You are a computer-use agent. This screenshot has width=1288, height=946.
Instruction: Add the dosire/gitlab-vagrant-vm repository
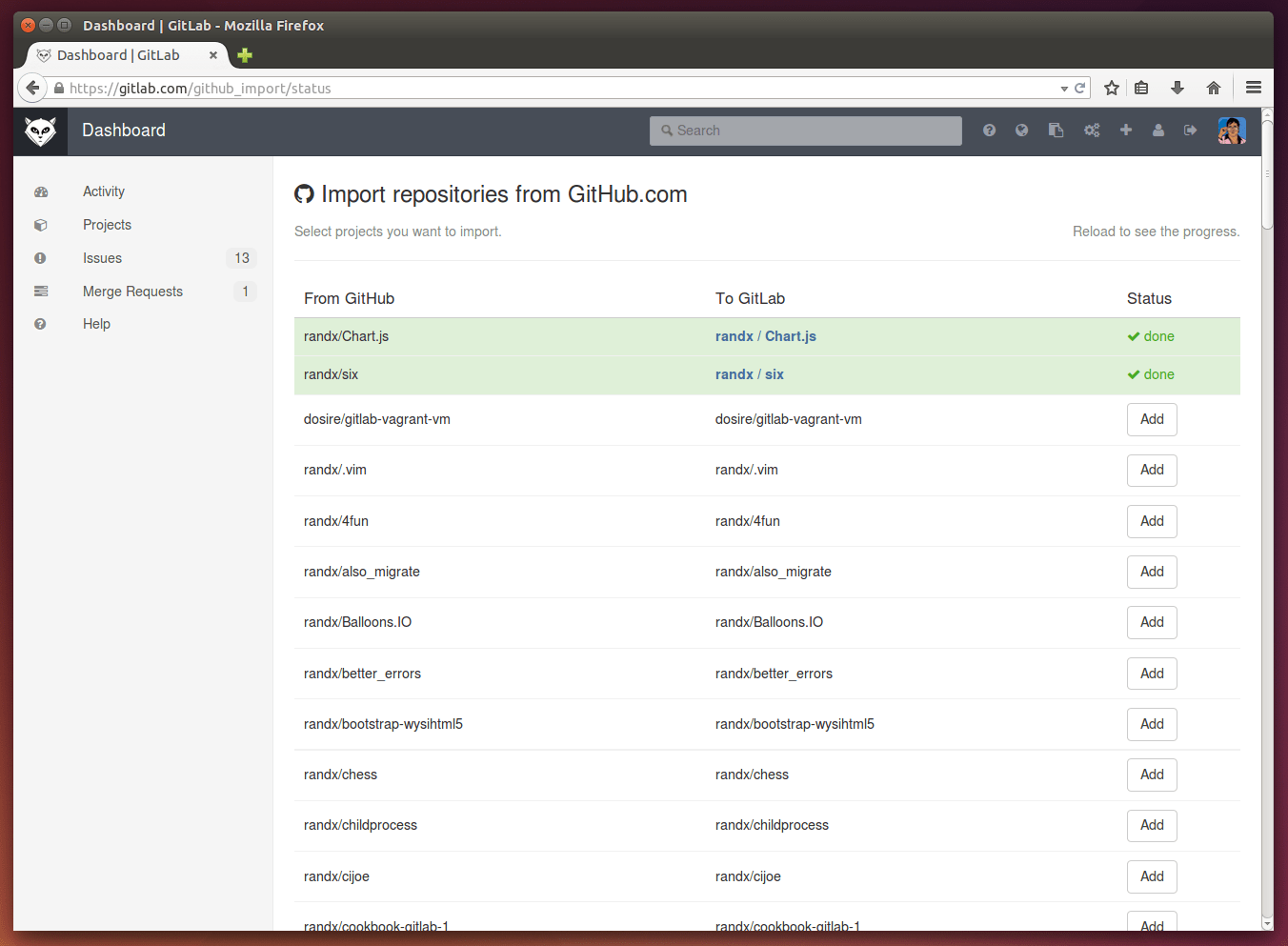(1151, 419)
